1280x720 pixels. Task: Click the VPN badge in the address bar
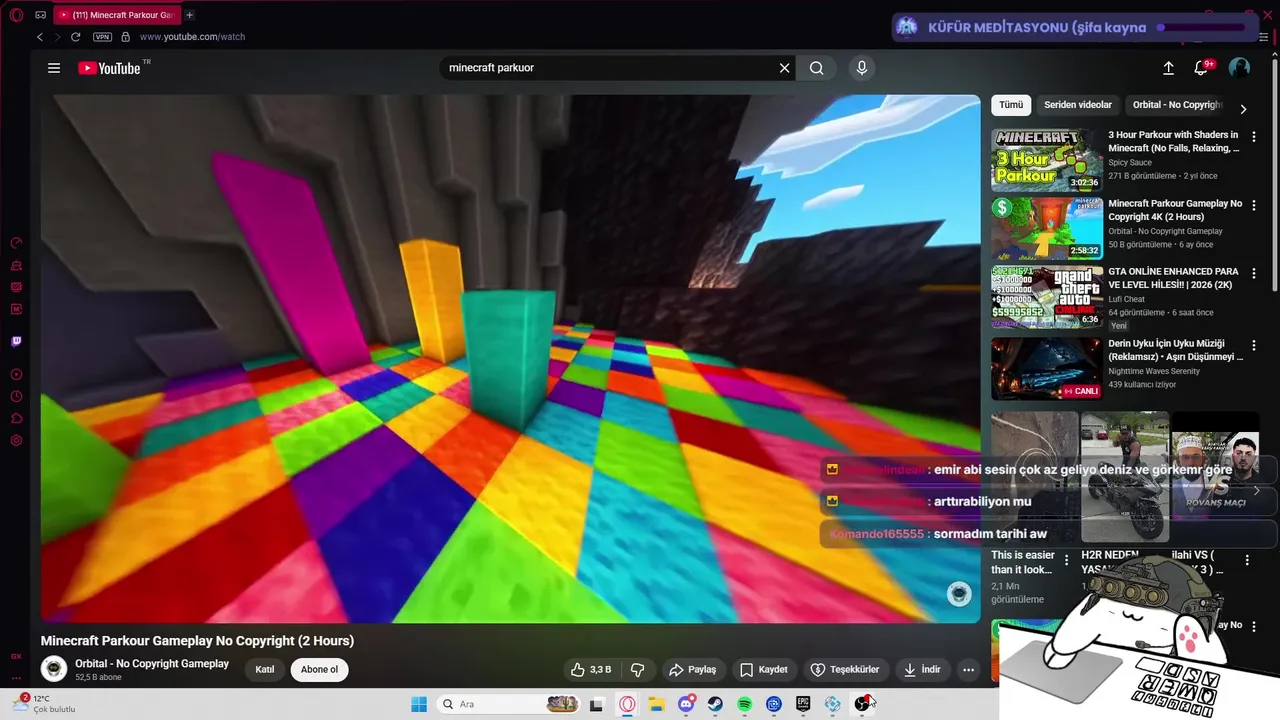[x=102, y=37]
